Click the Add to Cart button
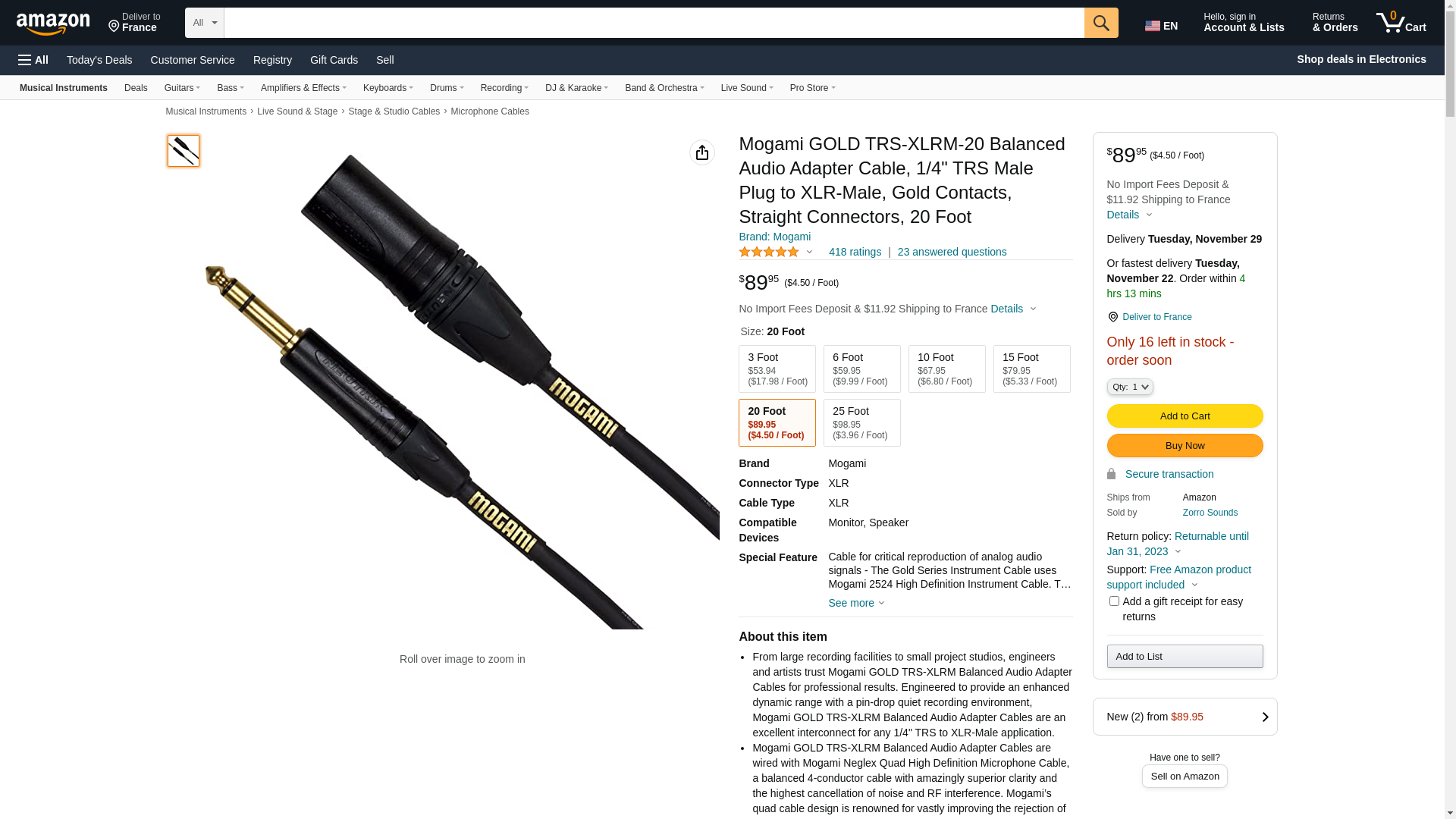1456x819 pixels. click(x=1185, y=416)
